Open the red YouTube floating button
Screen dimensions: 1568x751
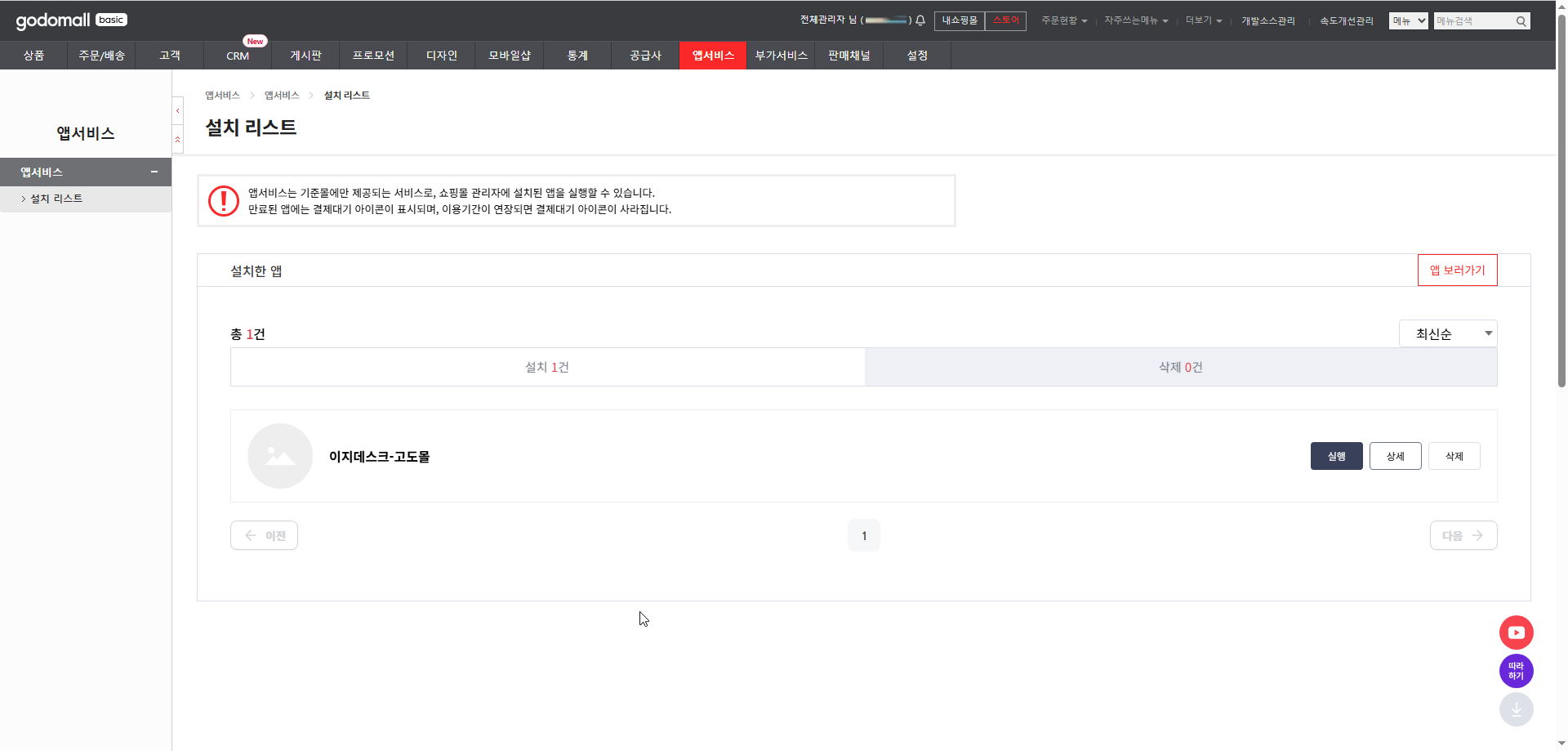(1516, 633)
